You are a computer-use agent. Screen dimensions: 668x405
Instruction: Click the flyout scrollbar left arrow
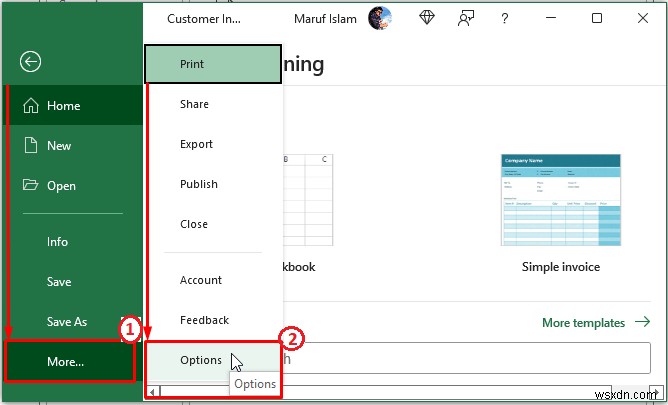point(153,391)
